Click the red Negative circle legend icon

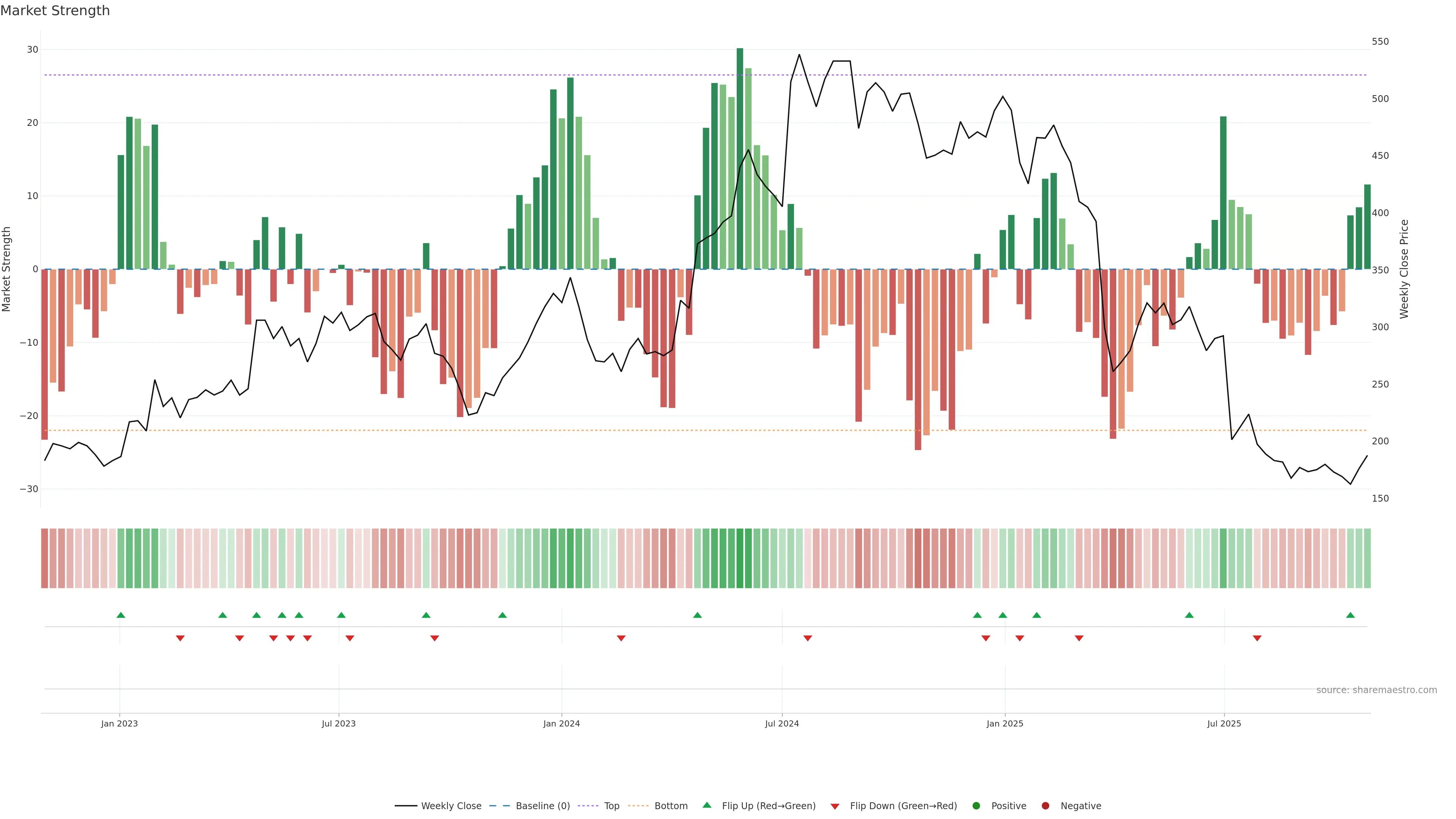coord(1045,805)
